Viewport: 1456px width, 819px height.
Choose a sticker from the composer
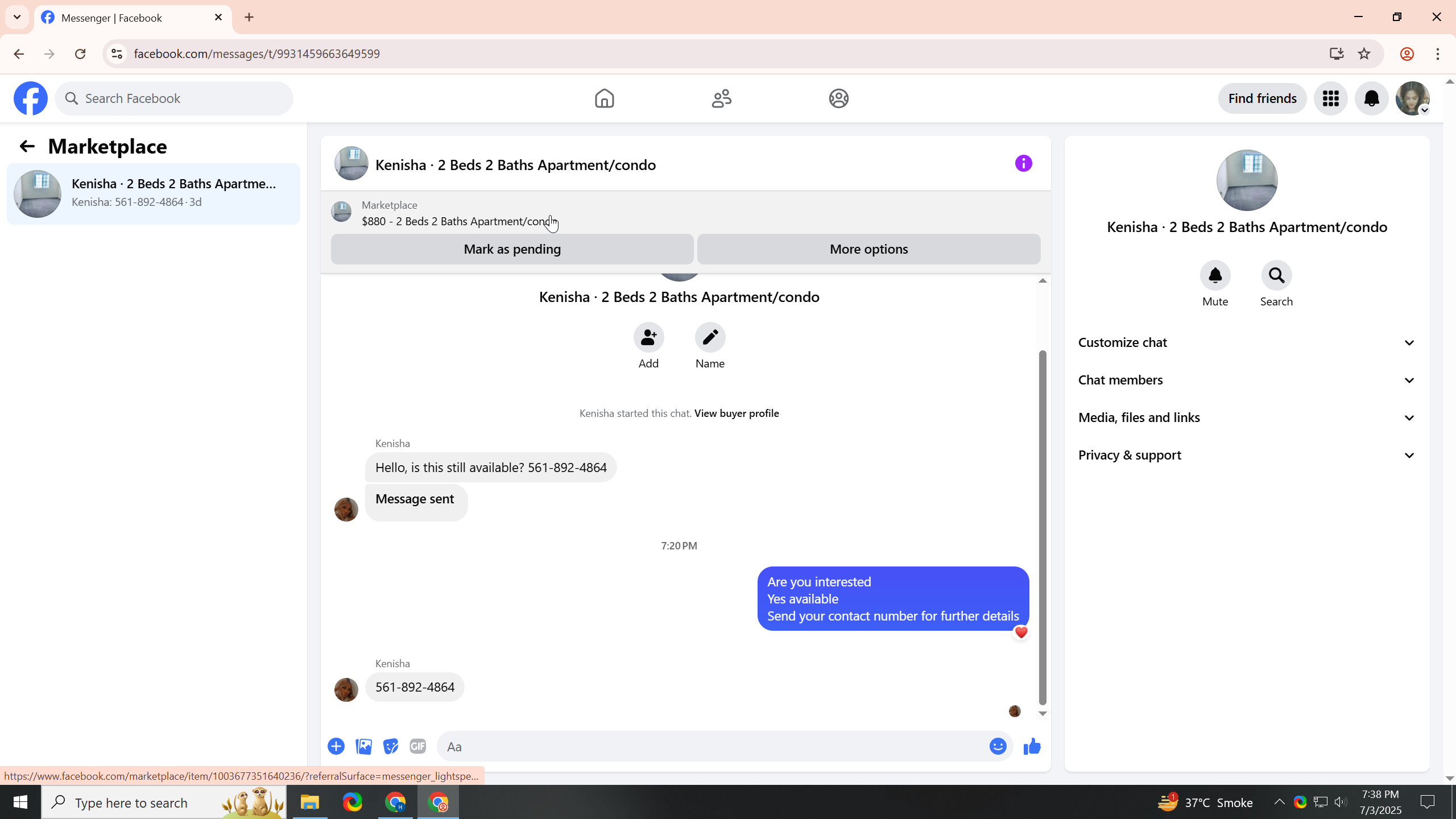pyautogui.click(x=391, y=746)
